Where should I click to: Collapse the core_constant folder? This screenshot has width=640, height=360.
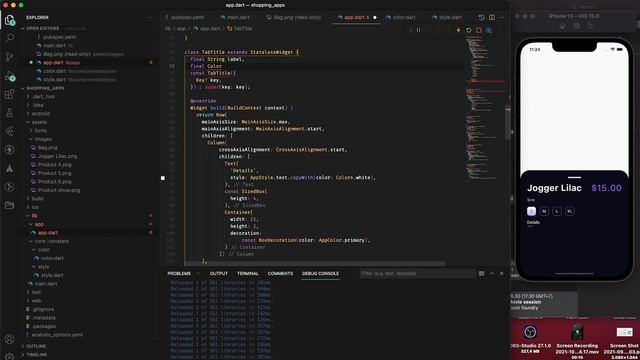point(51,241)
